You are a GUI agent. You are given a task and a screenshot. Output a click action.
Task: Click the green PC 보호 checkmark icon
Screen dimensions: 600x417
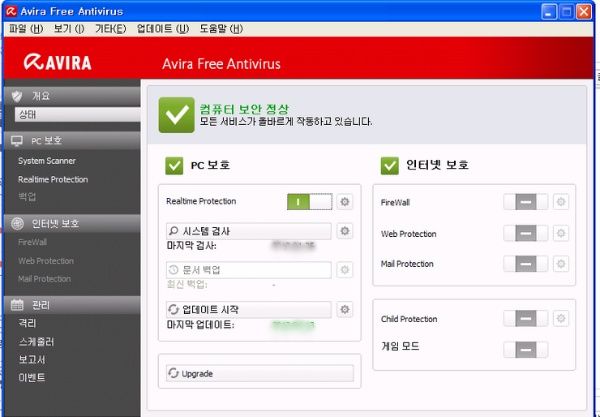(174, 166)
